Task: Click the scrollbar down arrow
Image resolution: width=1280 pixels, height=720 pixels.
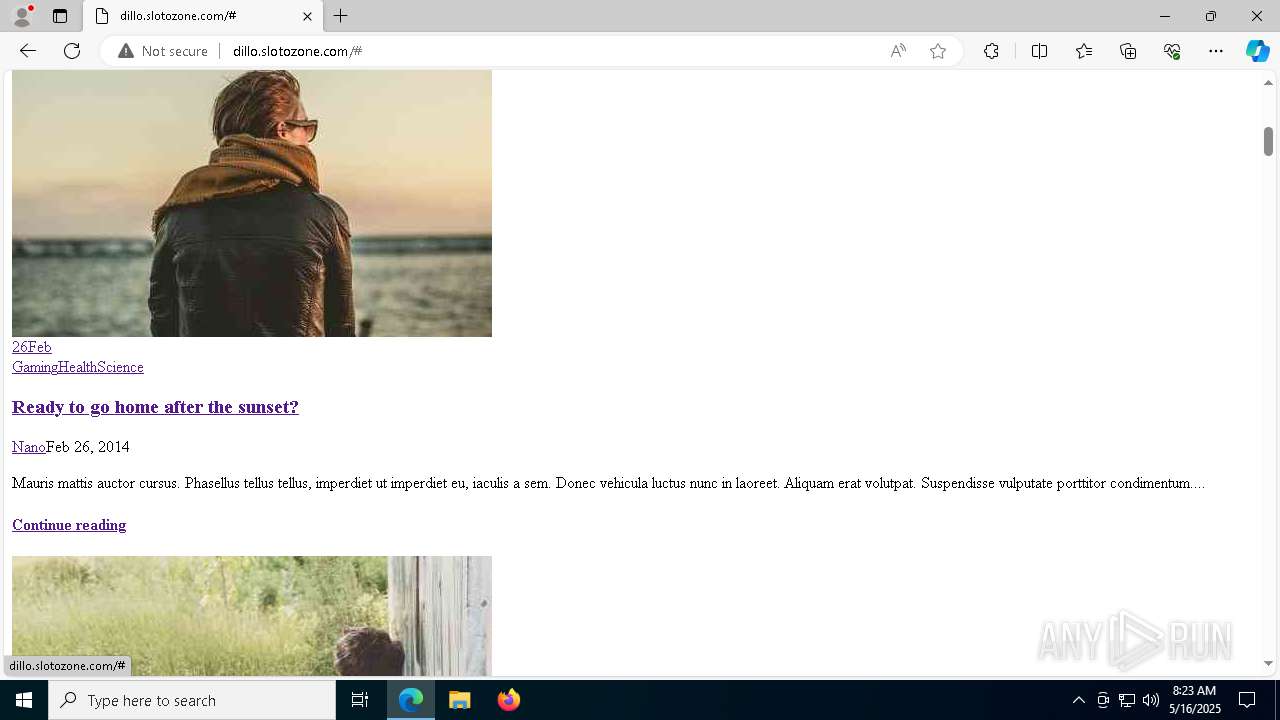Action: coord(1268,663)
